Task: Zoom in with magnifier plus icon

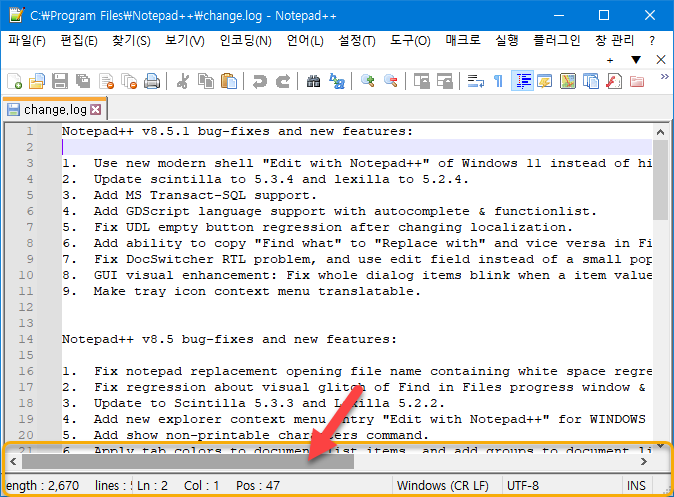Action: click(368, 81)
